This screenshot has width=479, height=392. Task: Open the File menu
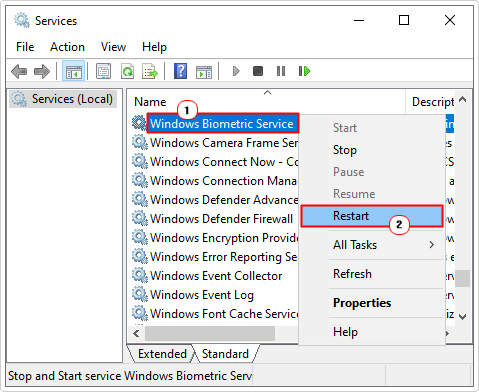[25, 47]
